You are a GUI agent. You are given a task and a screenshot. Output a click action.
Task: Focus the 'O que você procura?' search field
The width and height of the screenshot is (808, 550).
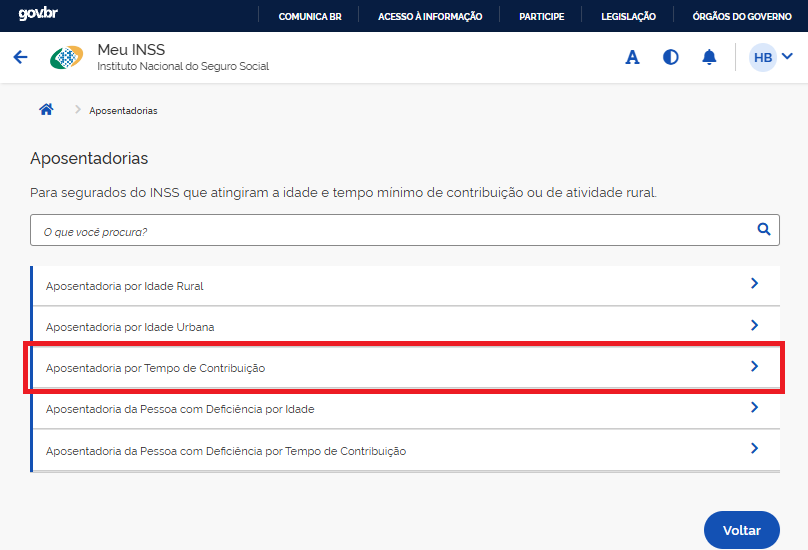tap(390, 231)
